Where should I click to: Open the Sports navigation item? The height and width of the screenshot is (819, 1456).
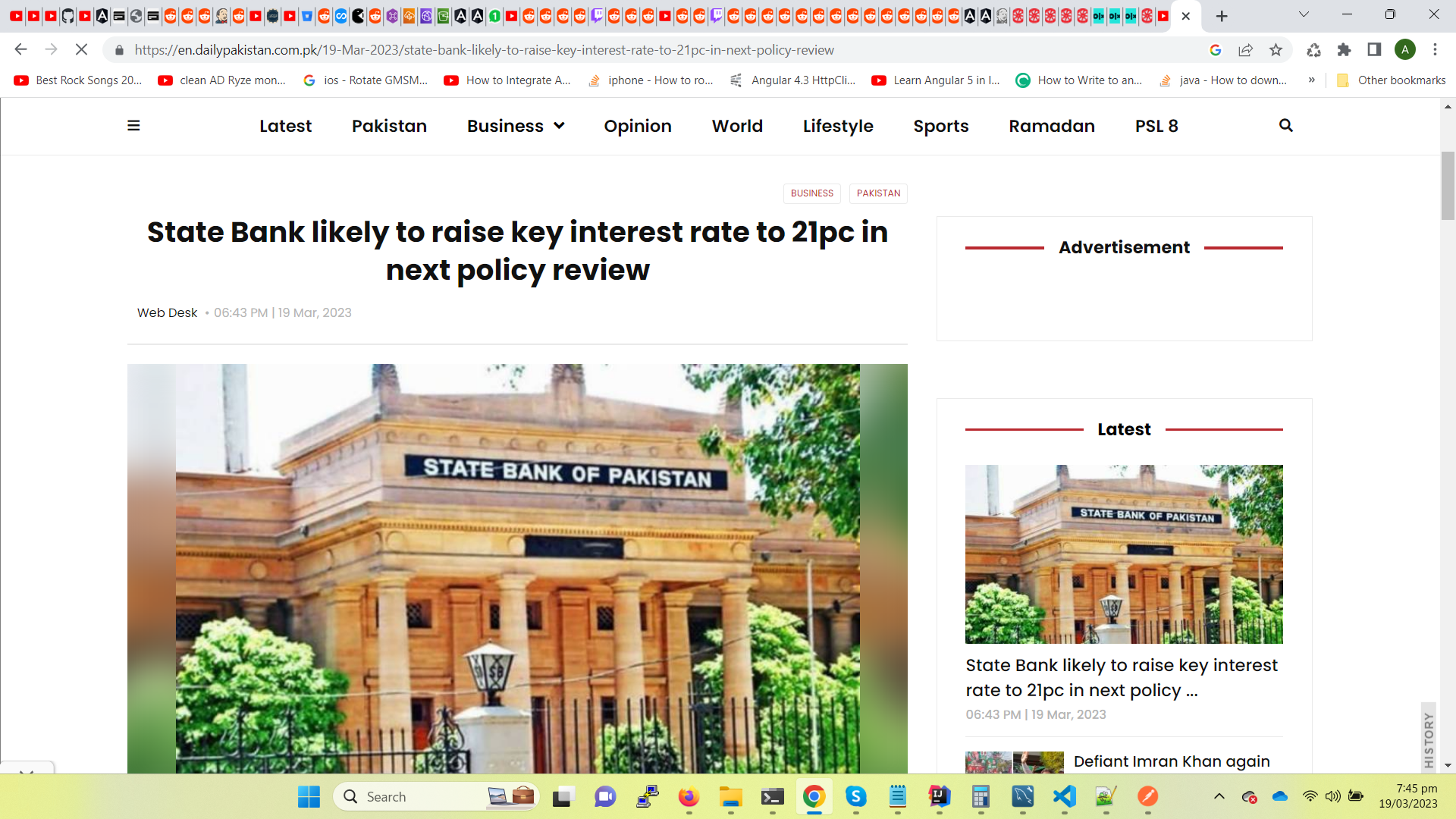pyautogui.click(x=941, y=126)
